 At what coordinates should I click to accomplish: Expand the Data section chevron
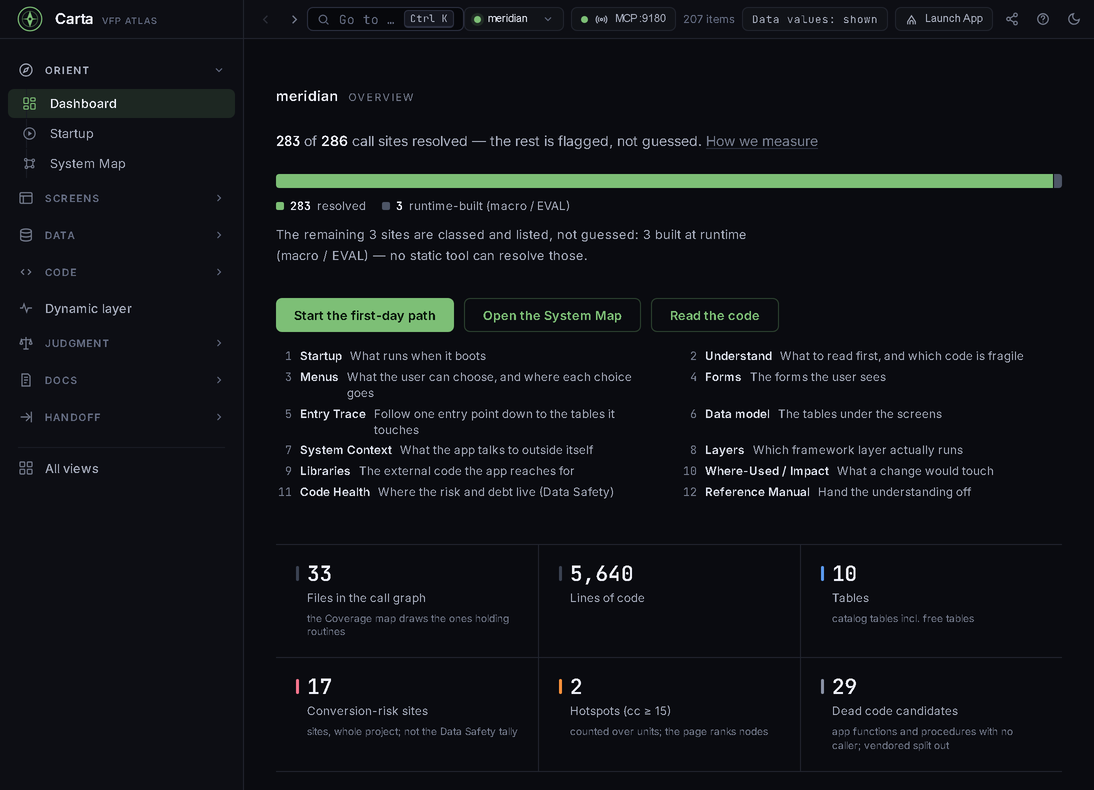[219, 235]
